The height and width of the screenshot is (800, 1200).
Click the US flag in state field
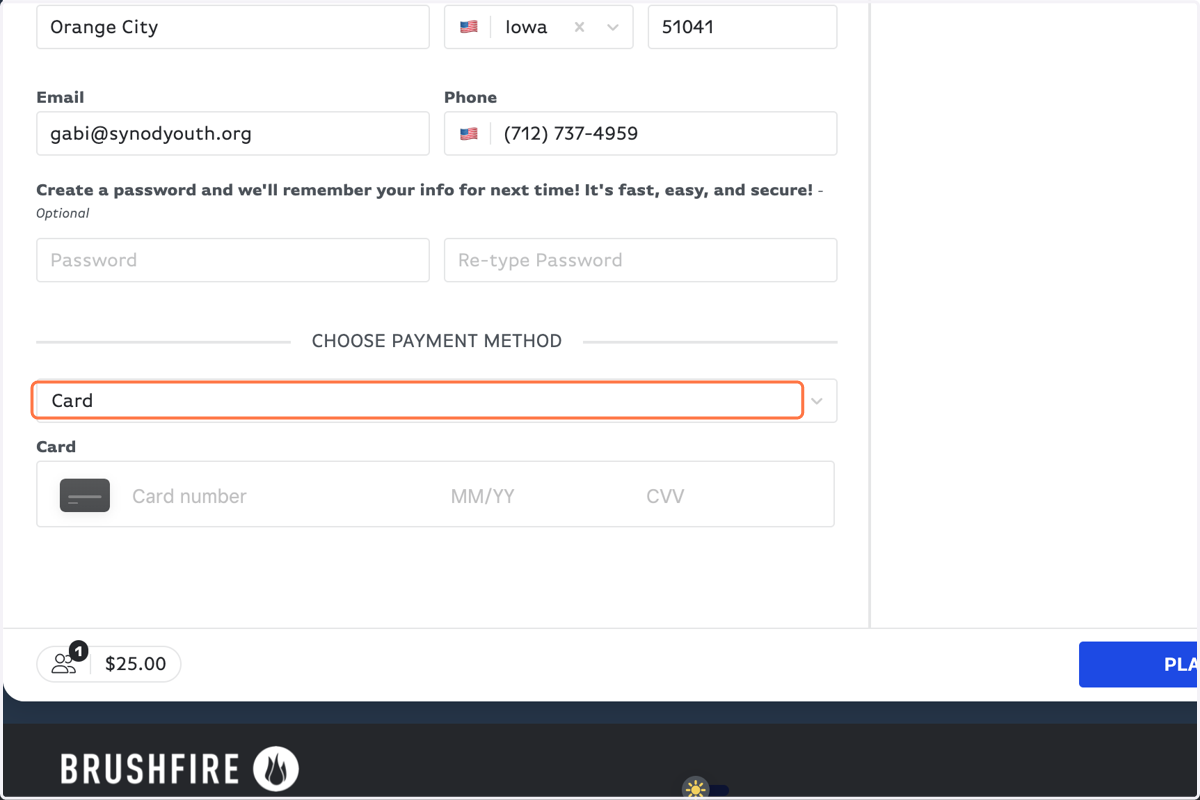click(468, 28)
